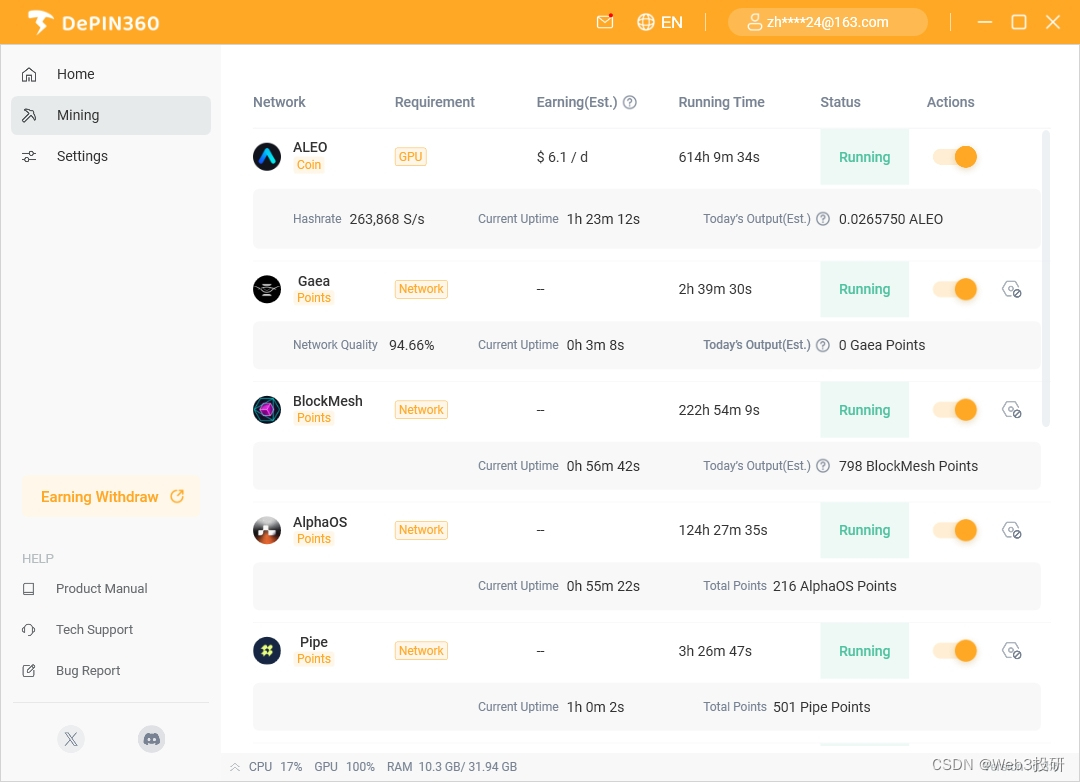Click the Gaea row settings icon

pyautogui.click(x=1011, y=289)
